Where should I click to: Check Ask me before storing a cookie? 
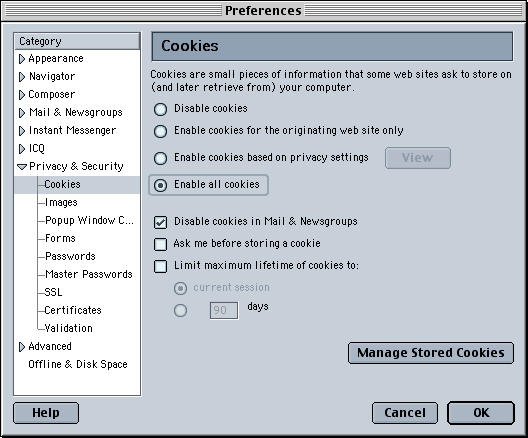(x=160, y=244)
